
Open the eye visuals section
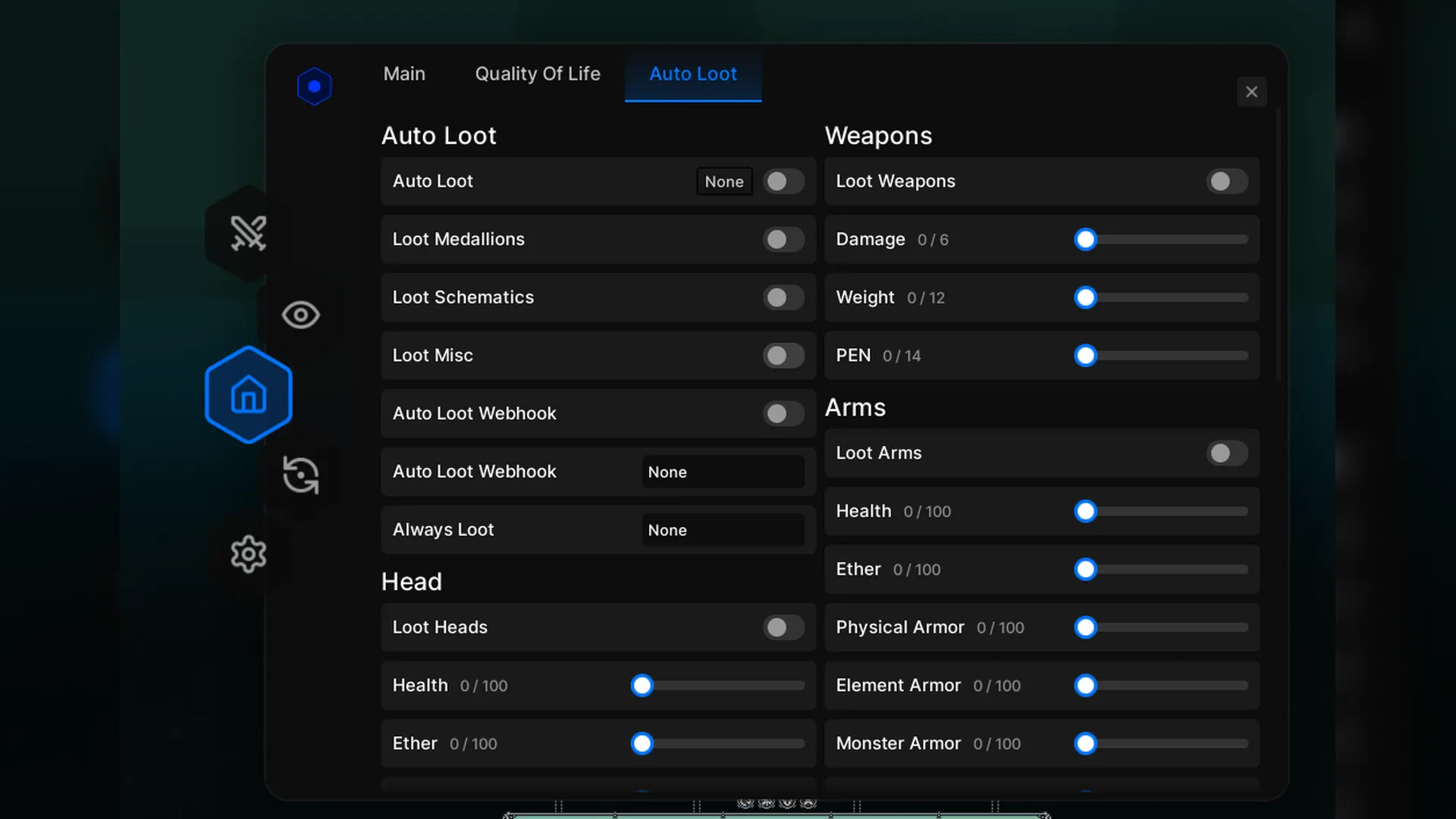(x=300, y=315)
